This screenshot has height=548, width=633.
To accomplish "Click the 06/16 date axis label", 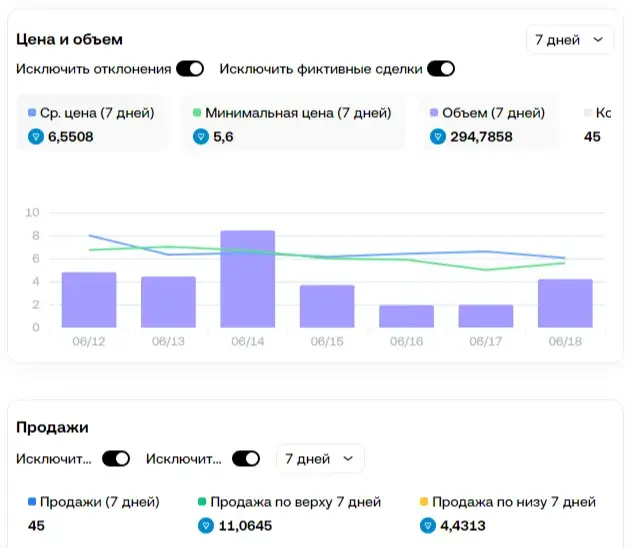I will pos(407,342).
